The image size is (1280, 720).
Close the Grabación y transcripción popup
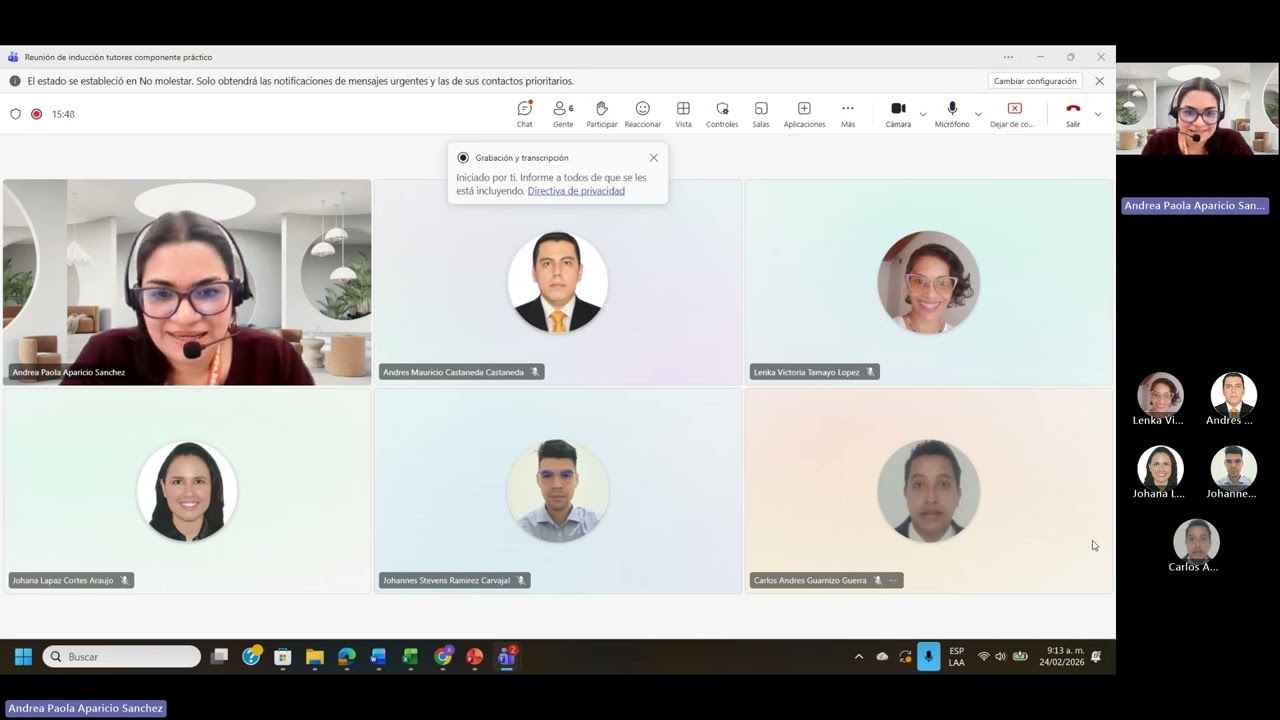(653, 158)
